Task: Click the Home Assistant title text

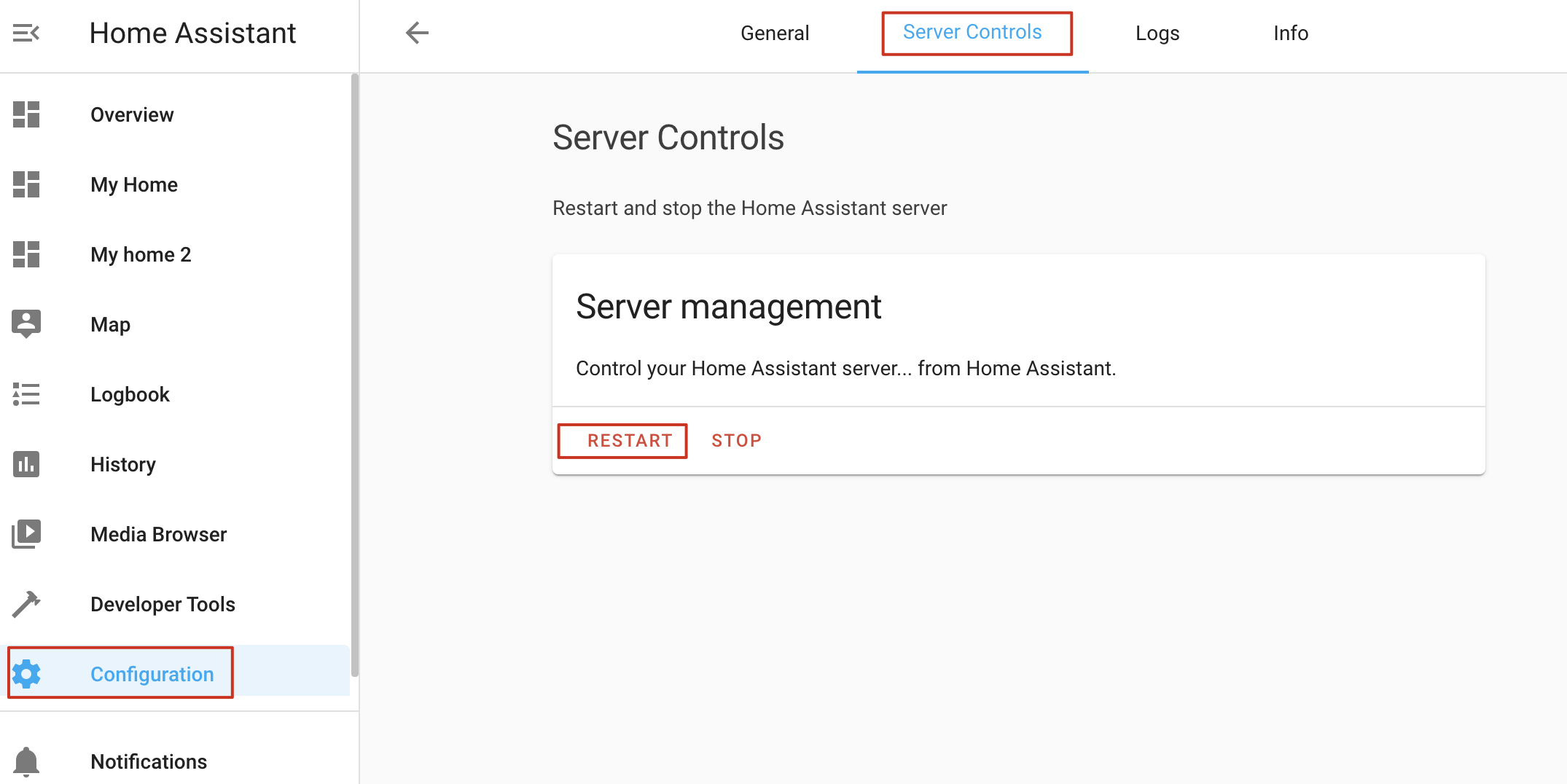Action: 192,34
